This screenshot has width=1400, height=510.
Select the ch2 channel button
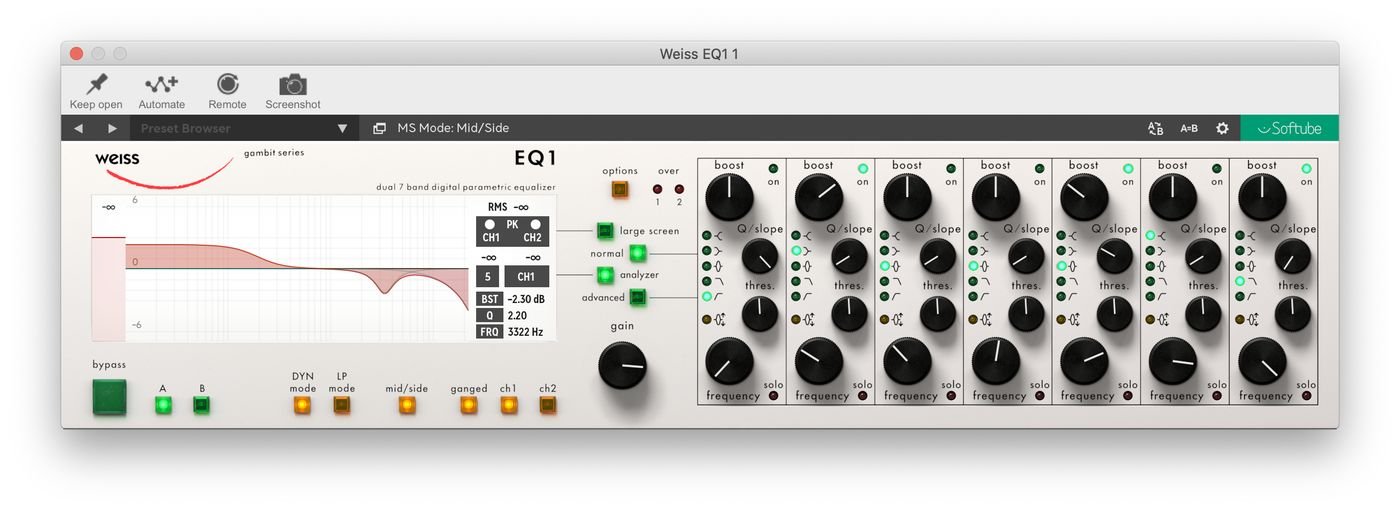tap(548, 405)
